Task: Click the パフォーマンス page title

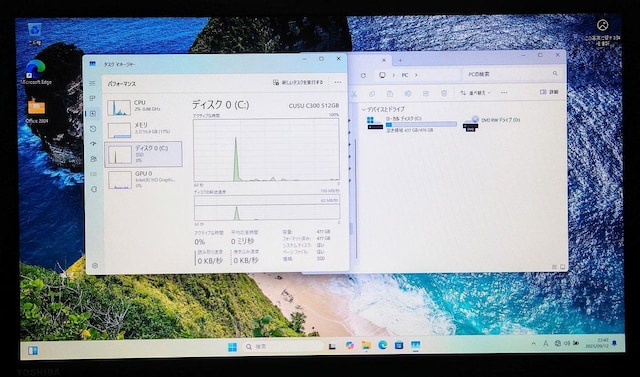Action: (121, 84)
